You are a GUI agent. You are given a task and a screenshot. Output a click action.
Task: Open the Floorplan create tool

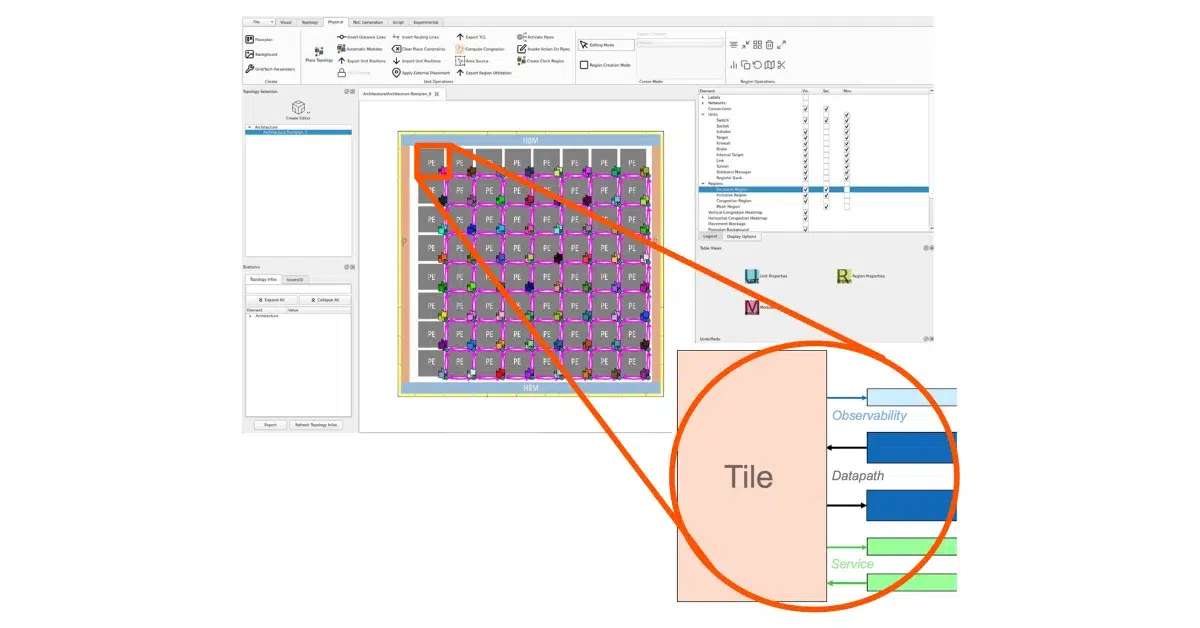[x=259, y=40]
